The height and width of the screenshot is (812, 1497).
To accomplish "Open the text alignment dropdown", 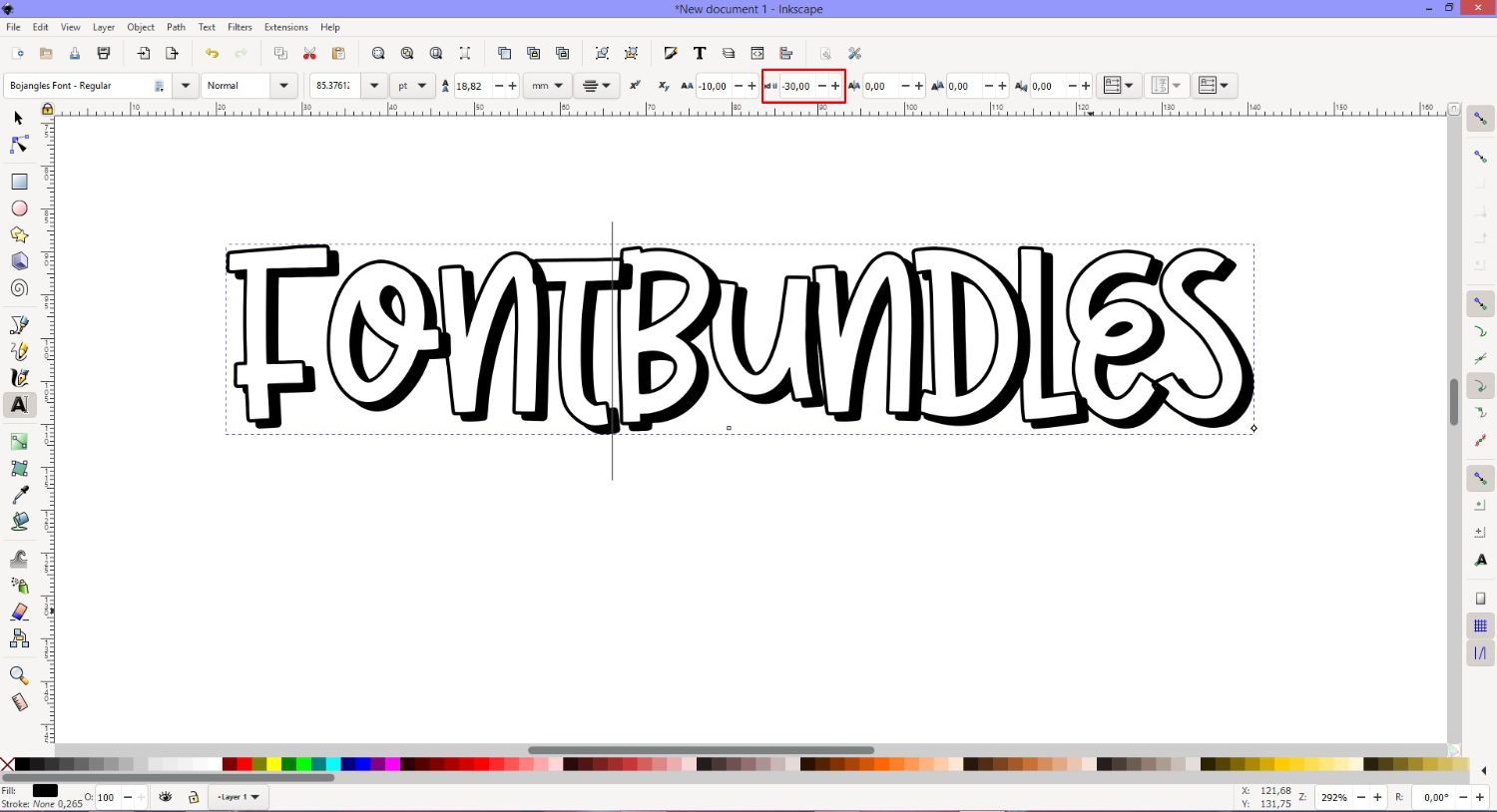I will pos(597,86).
